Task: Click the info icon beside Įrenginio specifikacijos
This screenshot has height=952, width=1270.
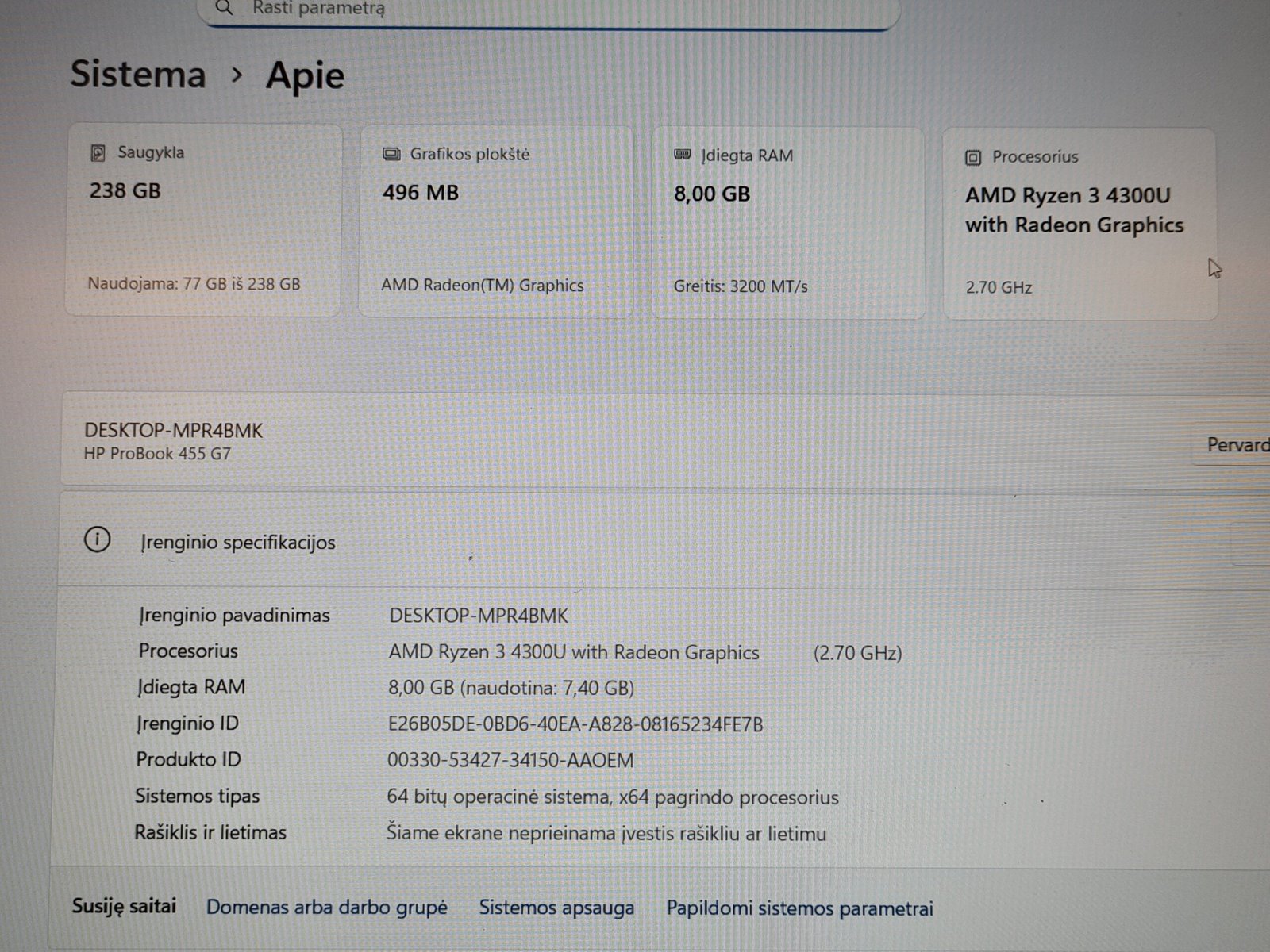Action: pyautogui.click(x=97, y=540)
